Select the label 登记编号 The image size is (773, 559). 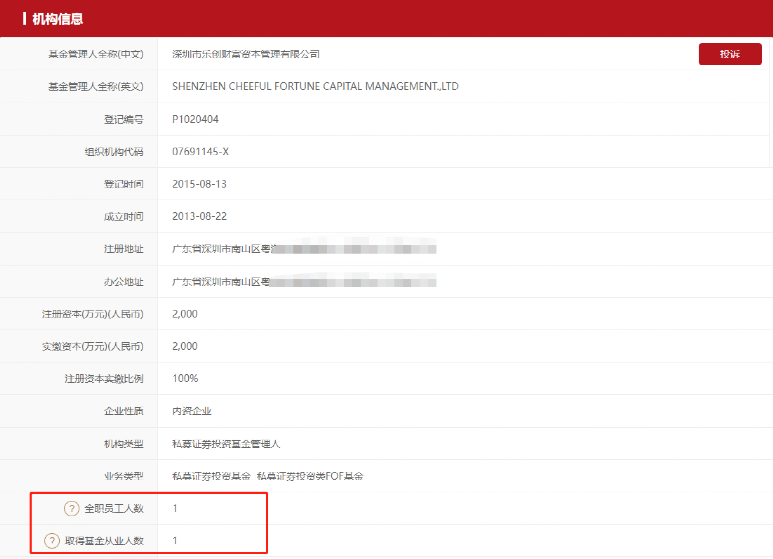[123, 119]
